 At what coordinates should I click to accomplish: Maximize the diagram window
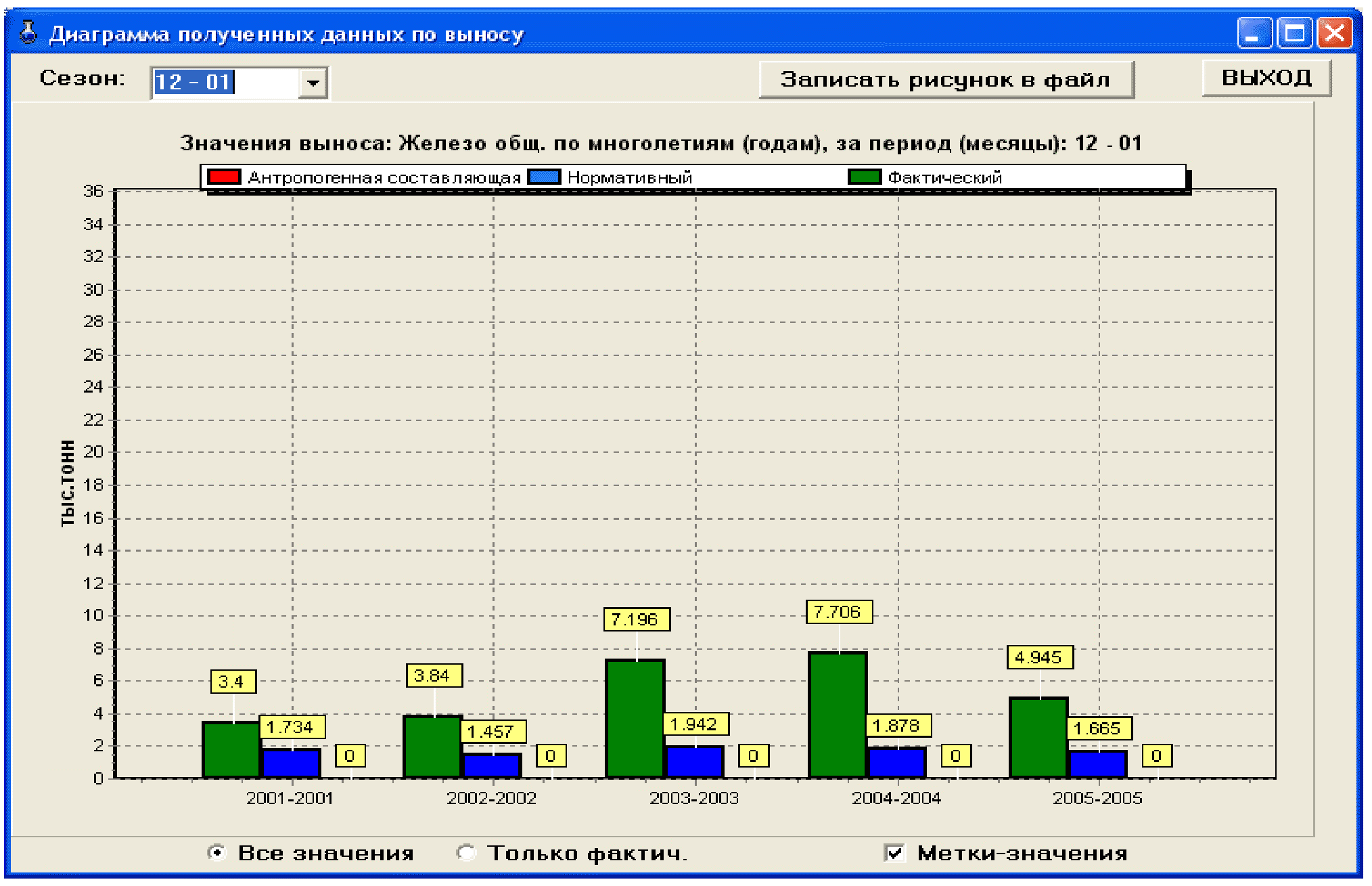[1294, 33]
